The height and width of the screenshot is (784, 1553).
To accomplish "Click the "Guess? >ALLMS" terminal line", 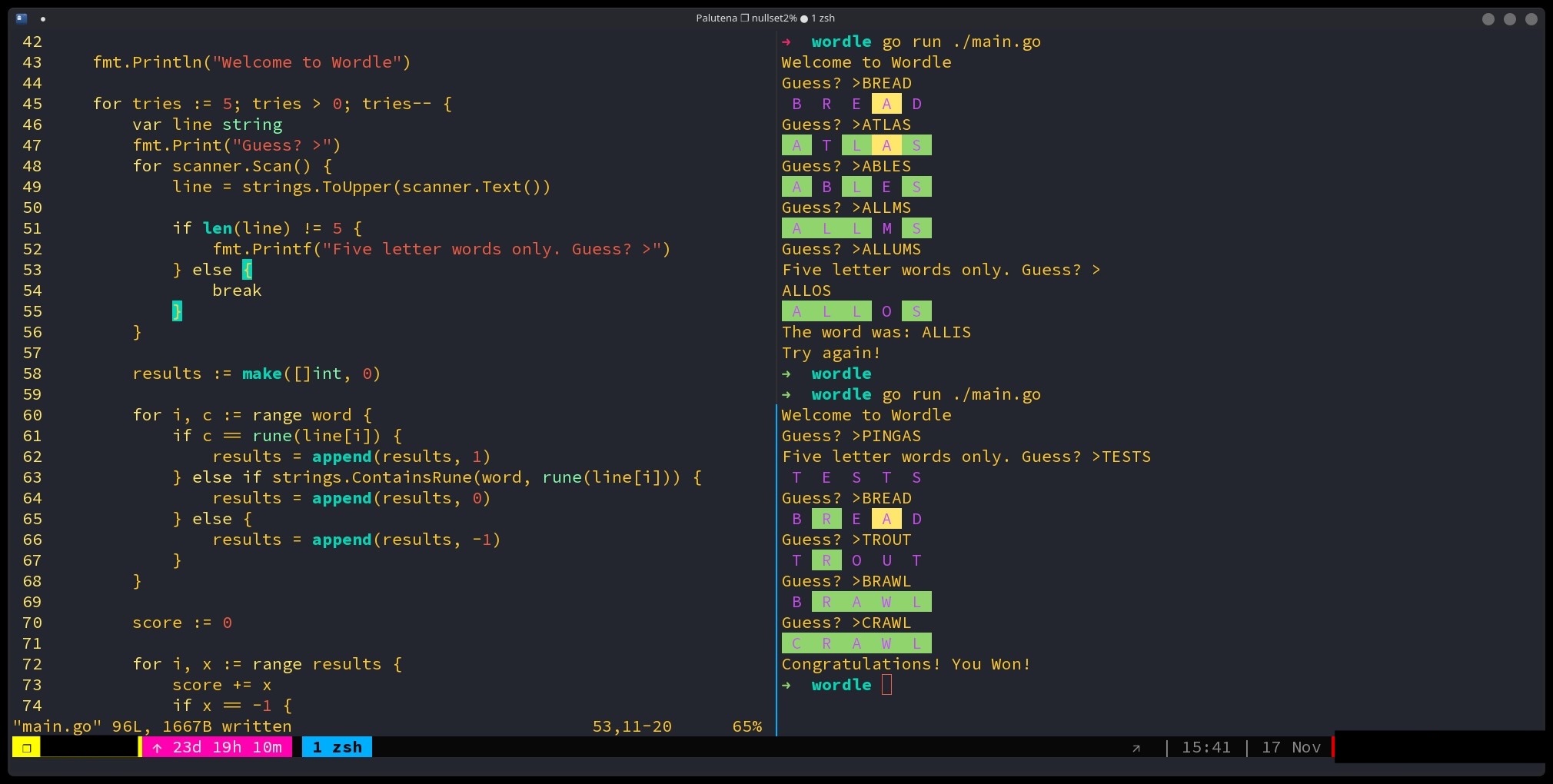I will coord(846,208).
